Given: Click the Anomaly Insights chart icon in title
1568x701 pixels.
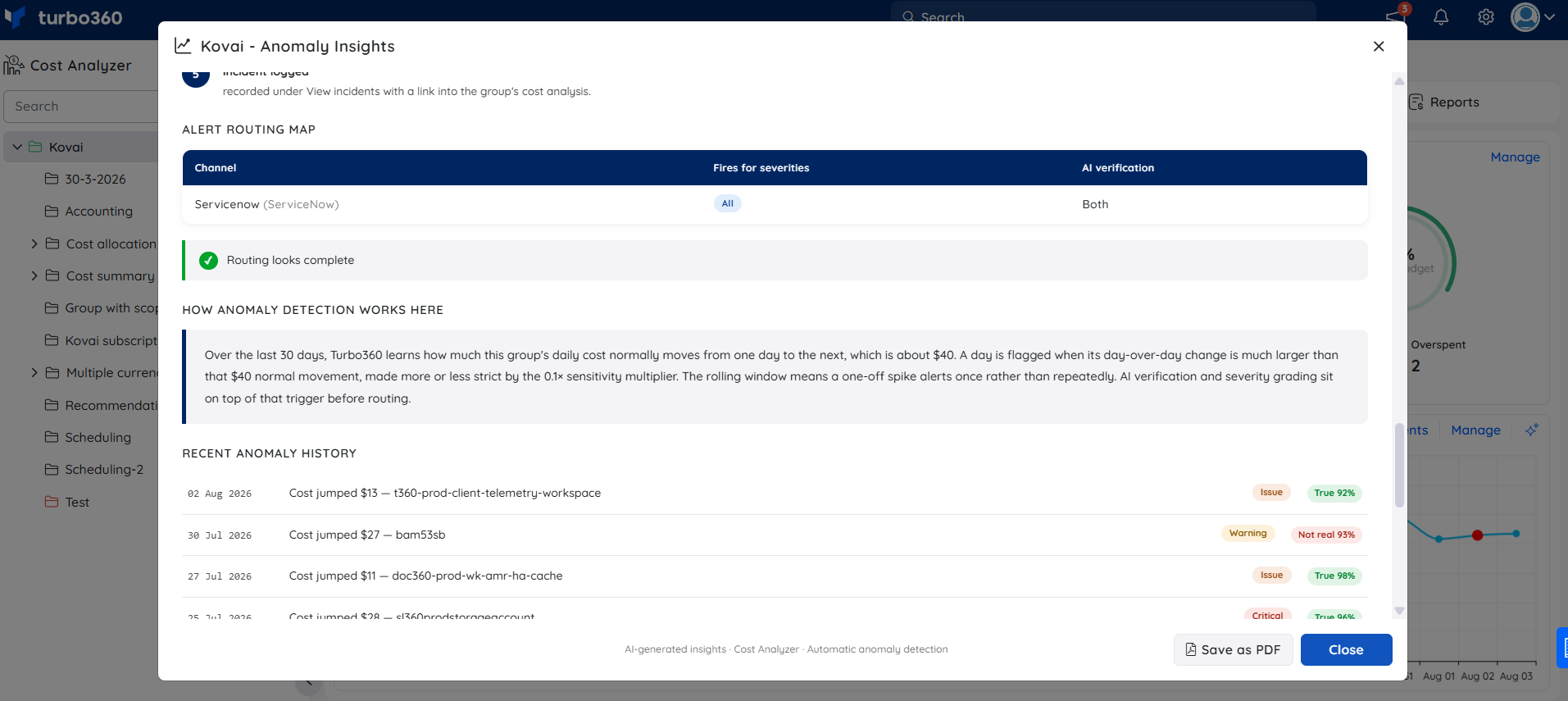Looking at the screenshot, I should point(183,46).
